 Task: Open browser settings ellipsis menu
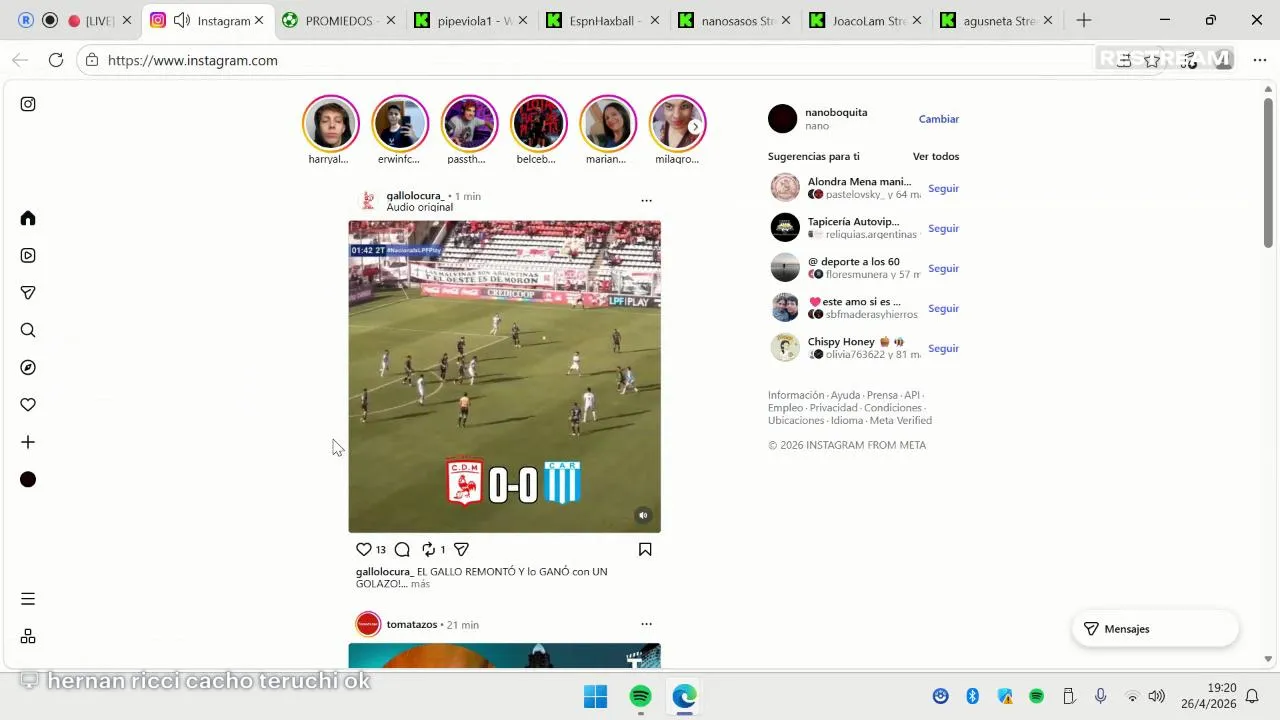1259,60
